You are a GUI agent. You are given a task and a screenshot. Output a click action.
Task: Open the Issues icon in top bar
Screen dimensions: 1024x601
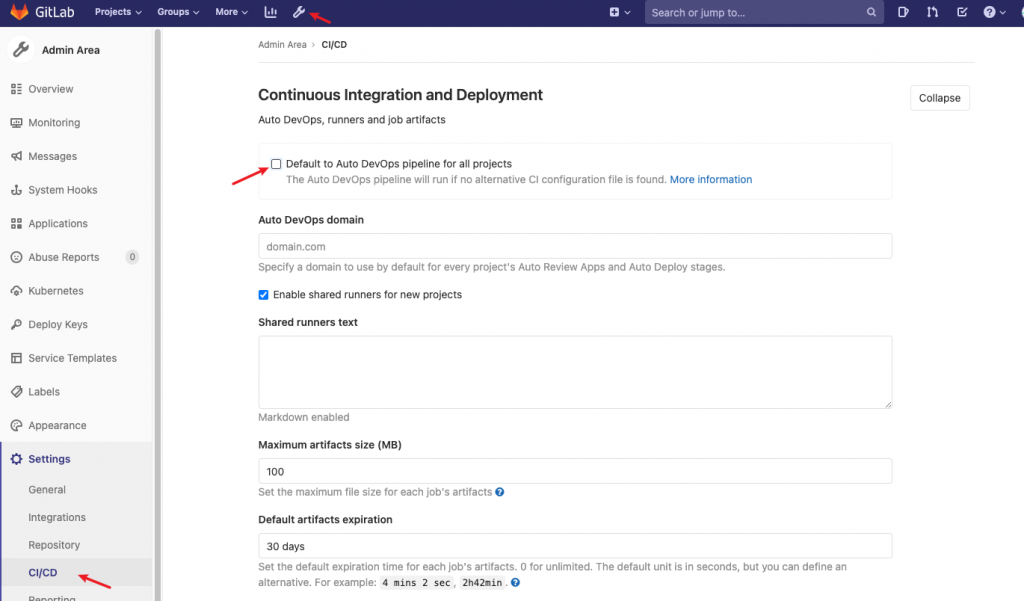pos(903,12)
